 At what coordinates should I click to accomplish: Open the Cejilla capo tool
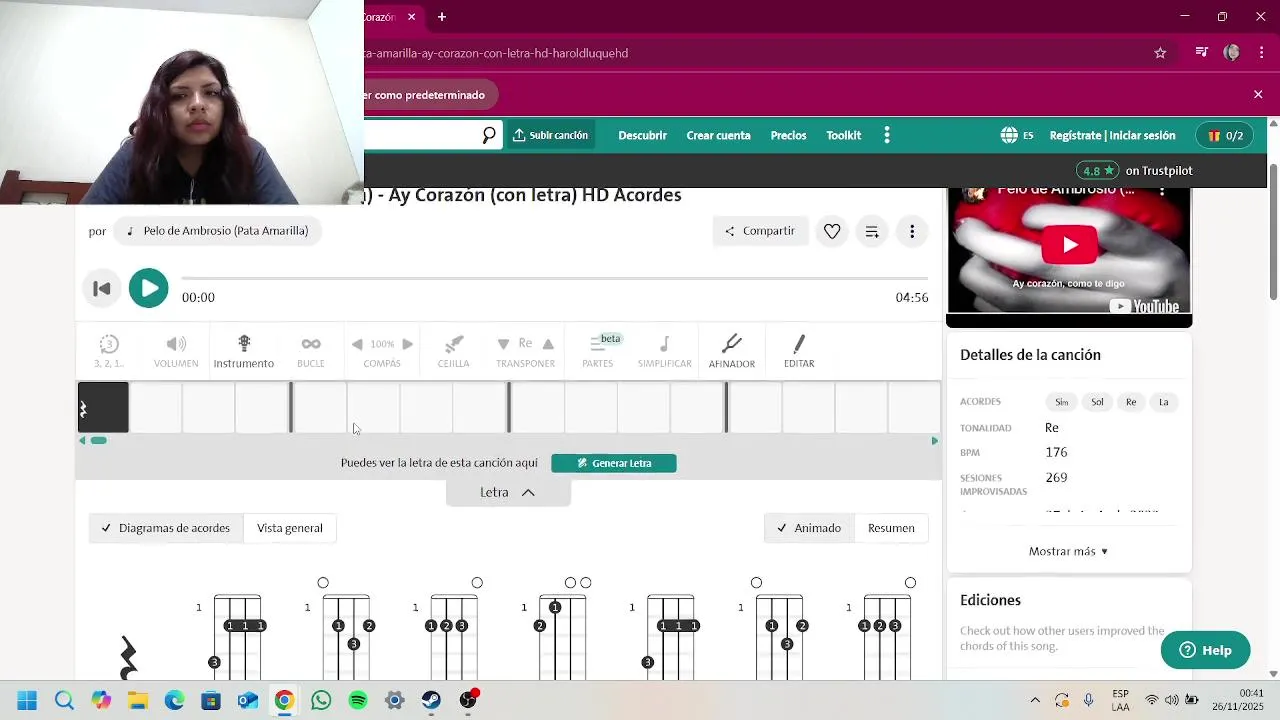point(453,351)
